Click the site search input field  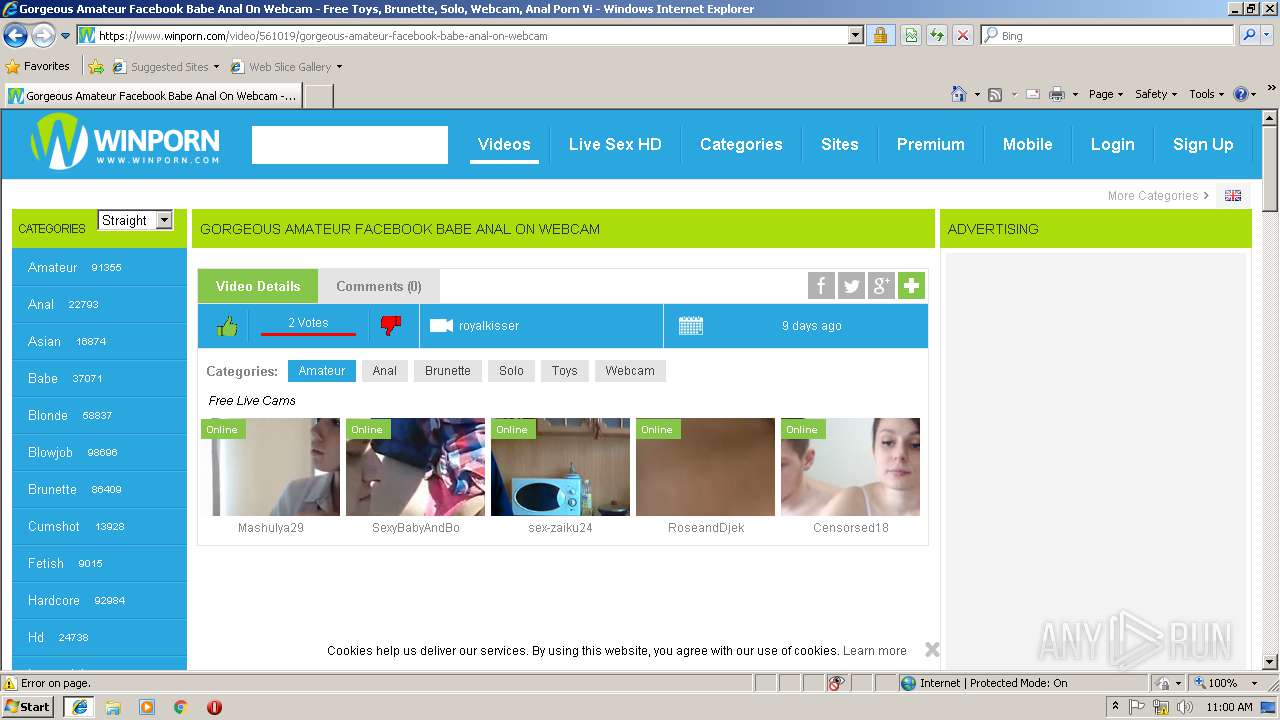tap(350, 145)
